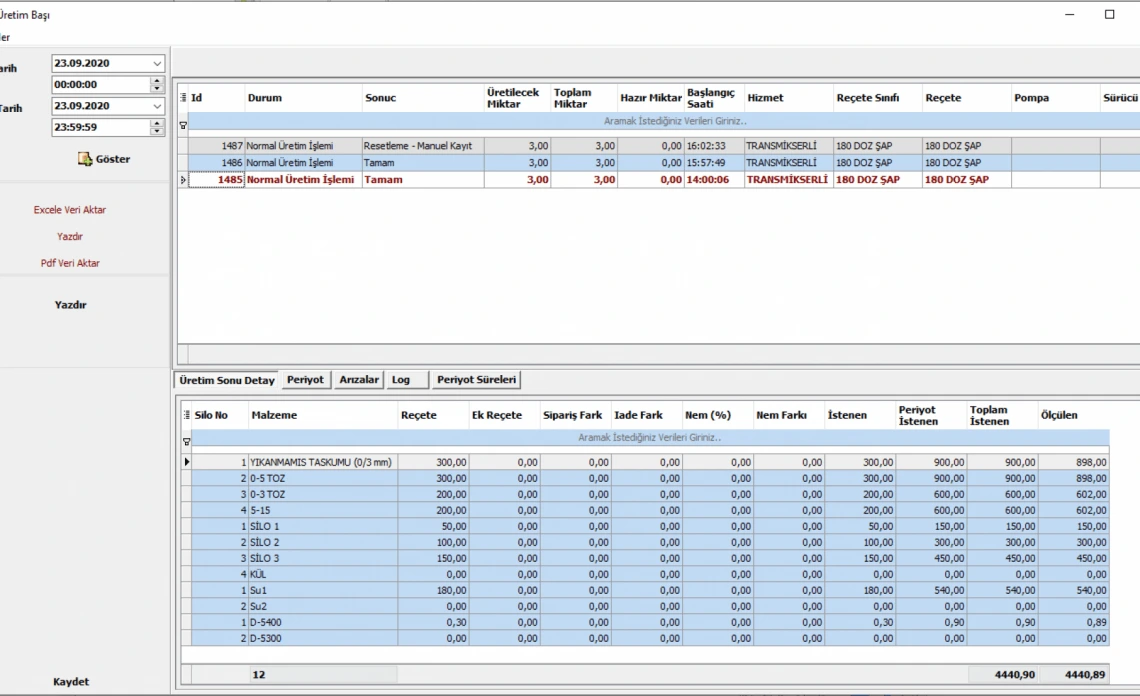Open the Arızalar tab
The height and width of the screenshot is (696, 1140).
coord(359,380)
